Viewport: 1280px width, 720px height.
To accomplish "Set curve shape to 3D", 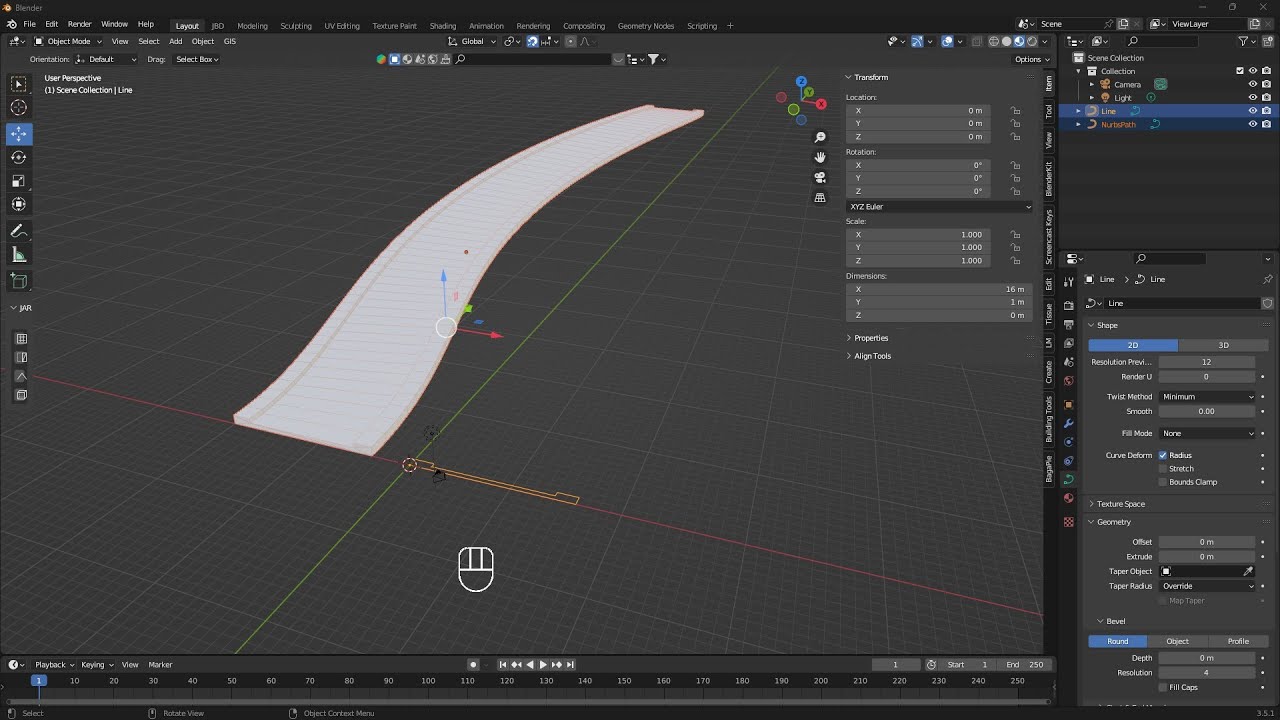I will (x=1223, y=345).
